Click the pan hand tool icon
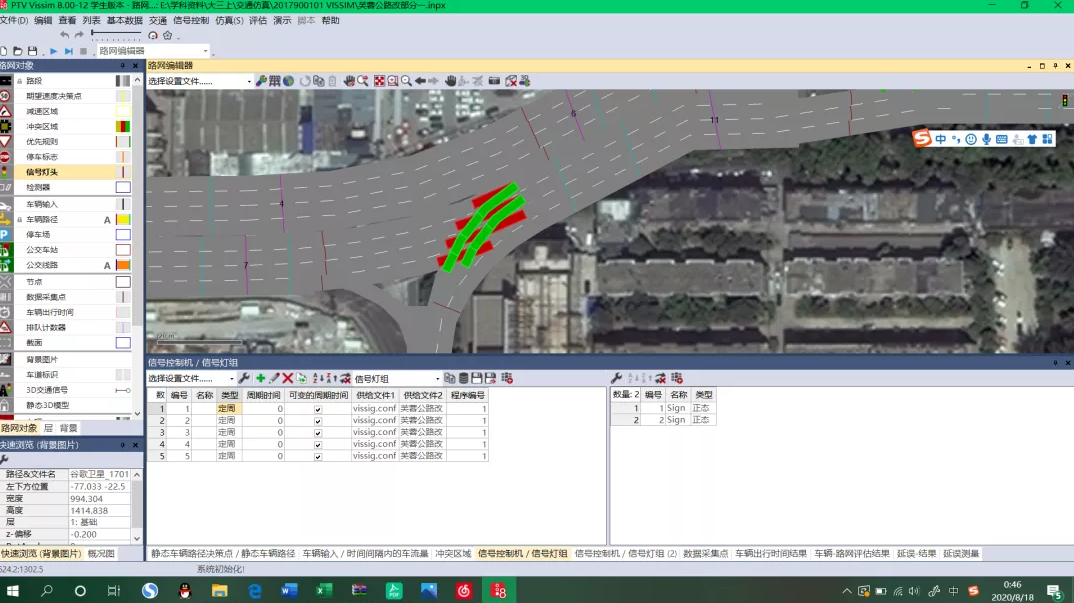Image resolution: width=1074 pixels, height=603 pixels. tap(450, 81)
